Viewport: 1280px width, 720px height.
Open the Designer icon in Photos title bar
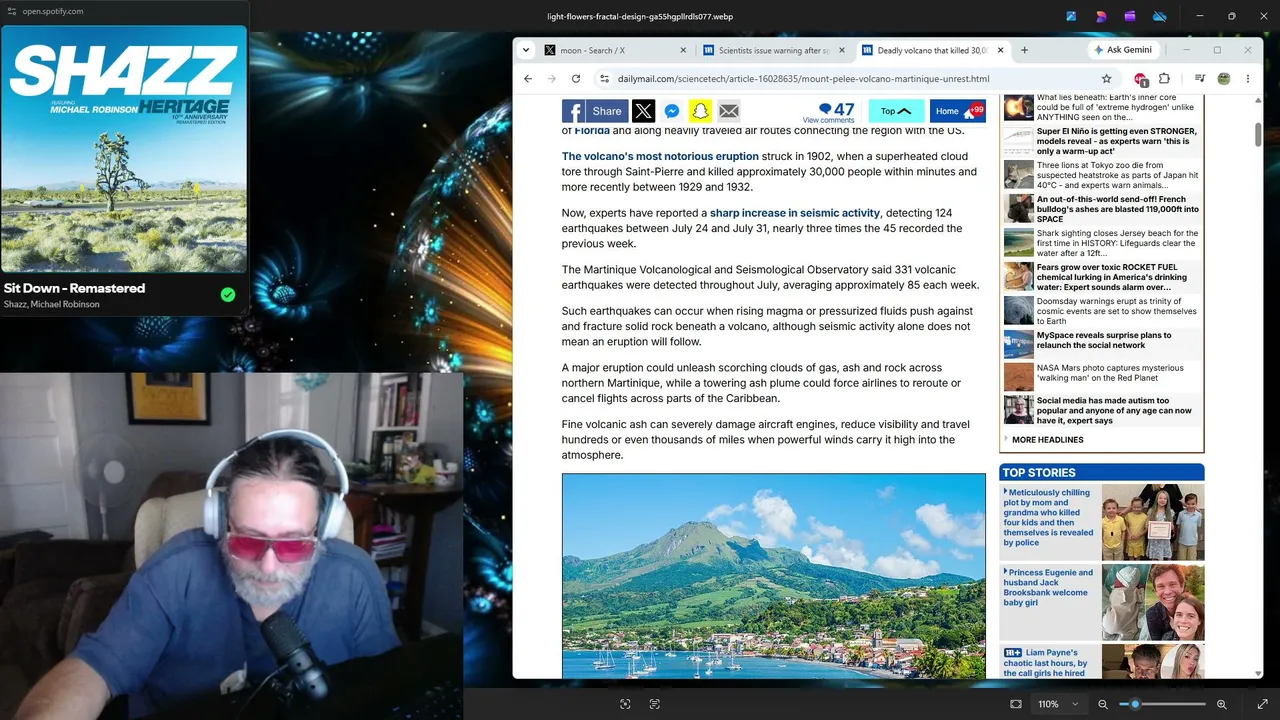pyautogui.click(x=1101, y=16)
